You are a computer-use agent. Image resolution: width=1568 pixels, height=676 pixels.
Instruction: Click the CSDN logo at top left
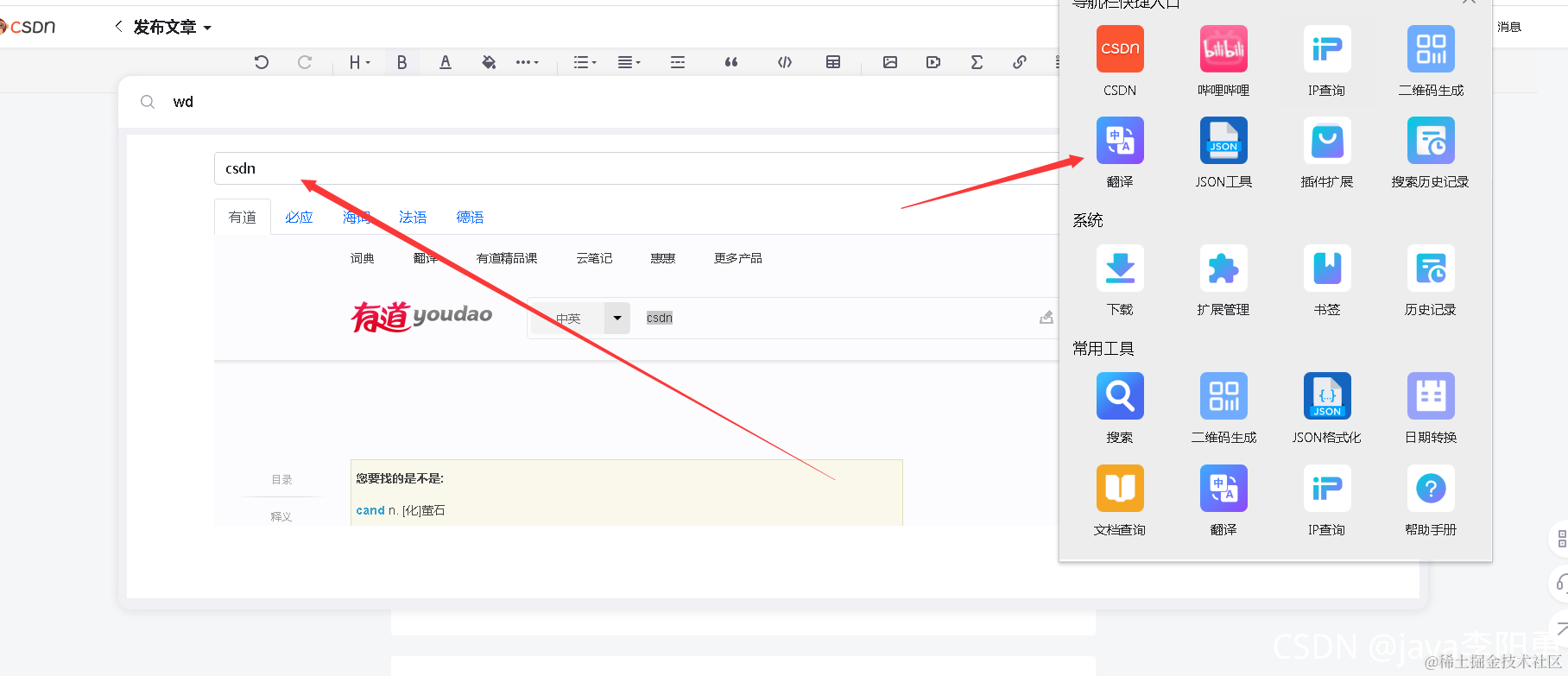tap(28, 27)
